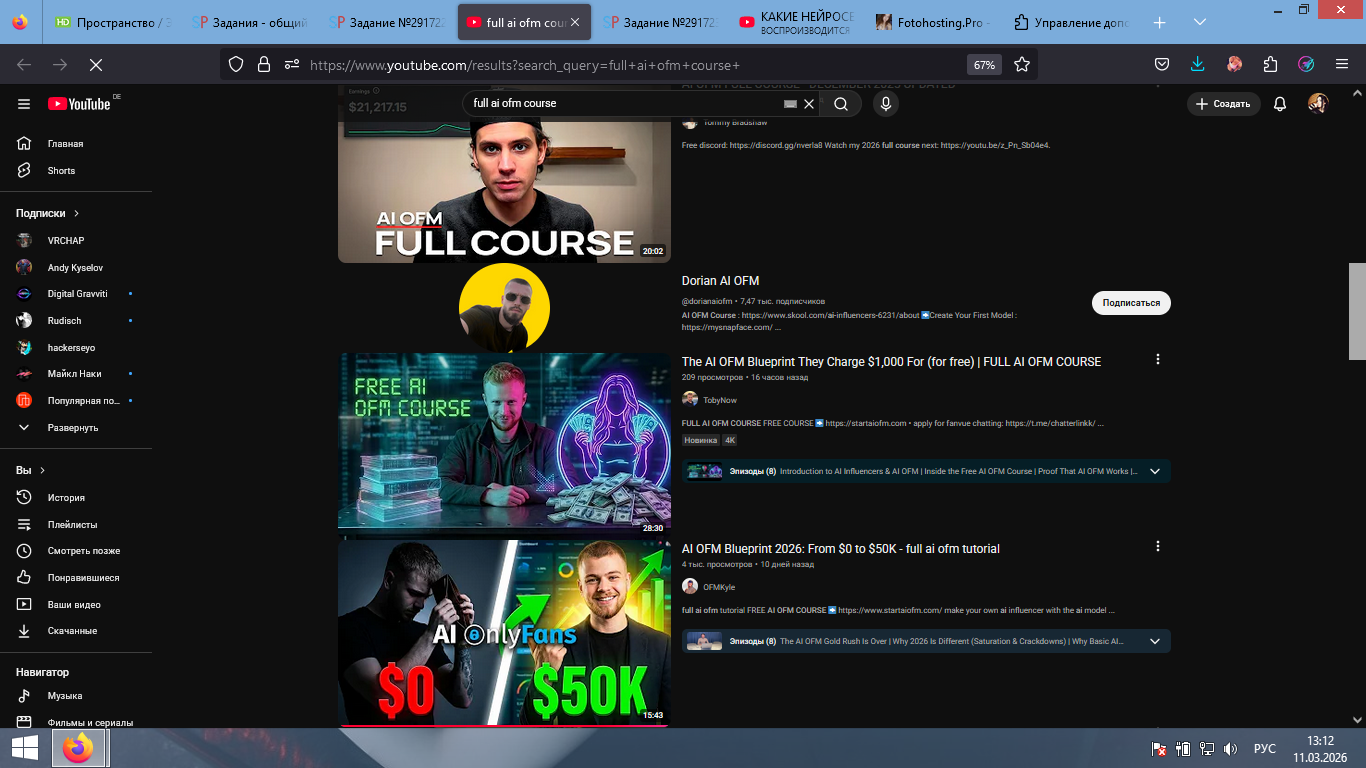Open Ваши видео in the sidebar
This screenshot has width=1366, height=768.
76,605
